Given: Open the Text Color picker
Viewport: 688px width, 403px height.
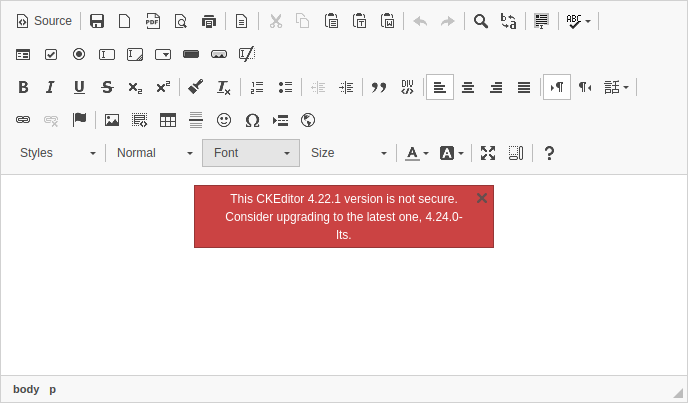Looking at the screenshot, I should 416,153.
